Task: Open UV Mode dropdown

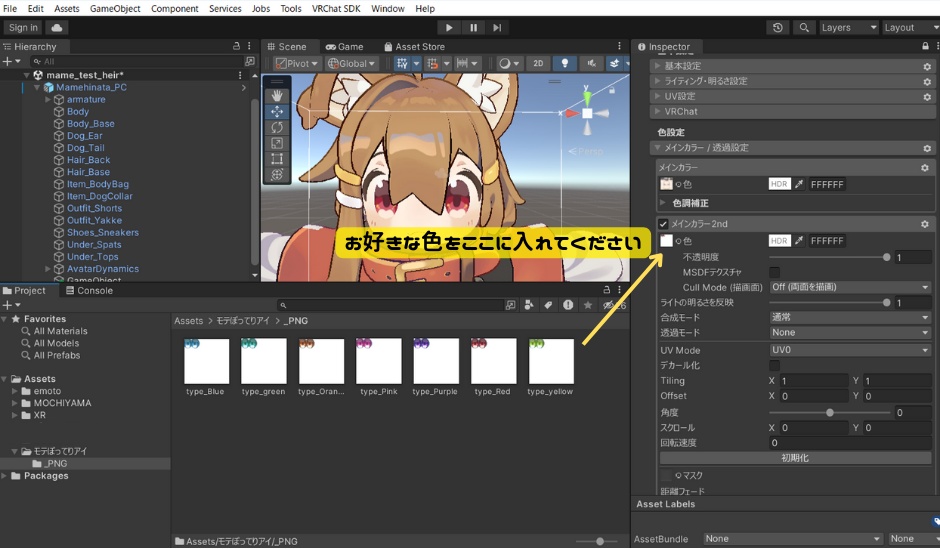Action: pyautogui.click(x=849, y=350)
